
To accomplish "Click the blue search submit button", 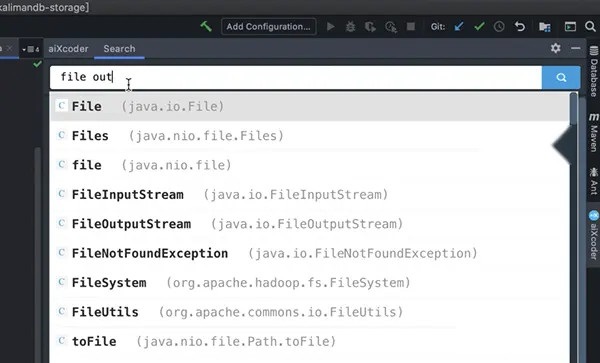I will point(561,78).
